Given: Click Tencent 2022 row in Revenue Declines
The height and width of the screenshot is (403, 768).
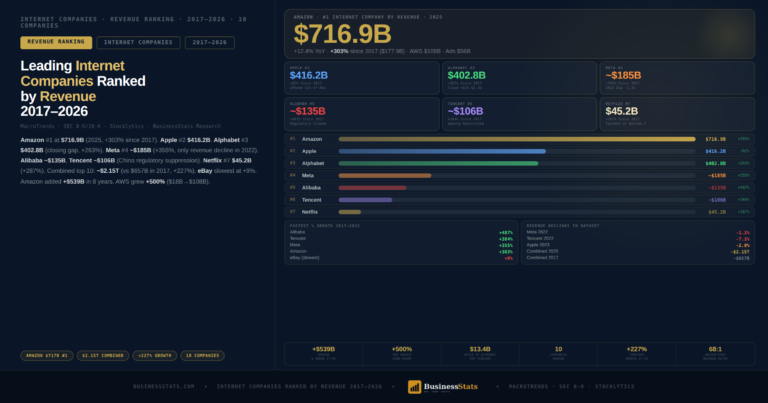Looking at the screenshot, I should click(638, 238).
